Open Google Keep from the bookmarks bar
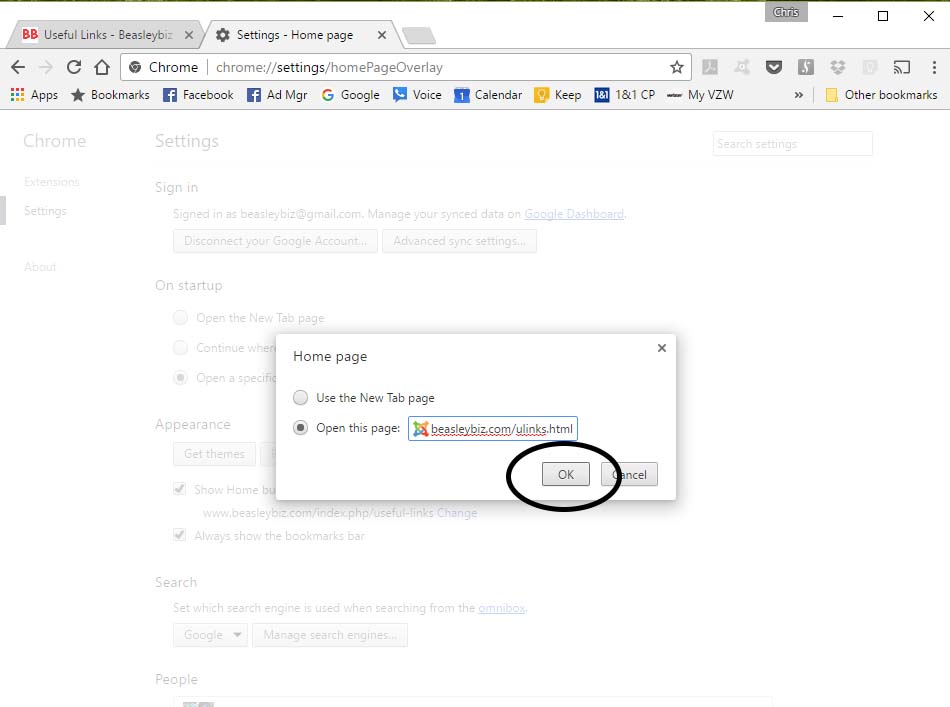This screenshot has width=950, height=707. (557, 95)
